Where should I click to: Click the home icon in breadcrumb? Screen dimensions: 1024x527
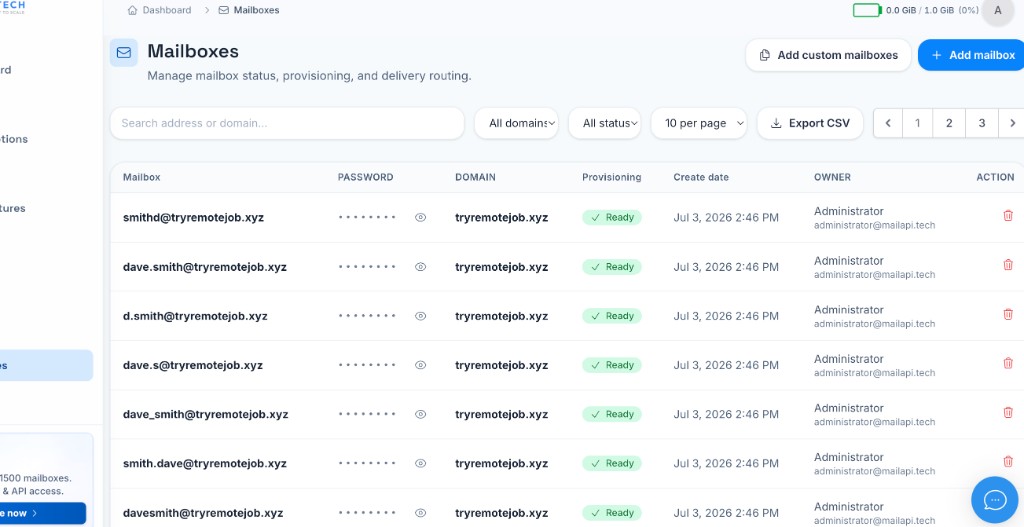(x=133, y=10)
